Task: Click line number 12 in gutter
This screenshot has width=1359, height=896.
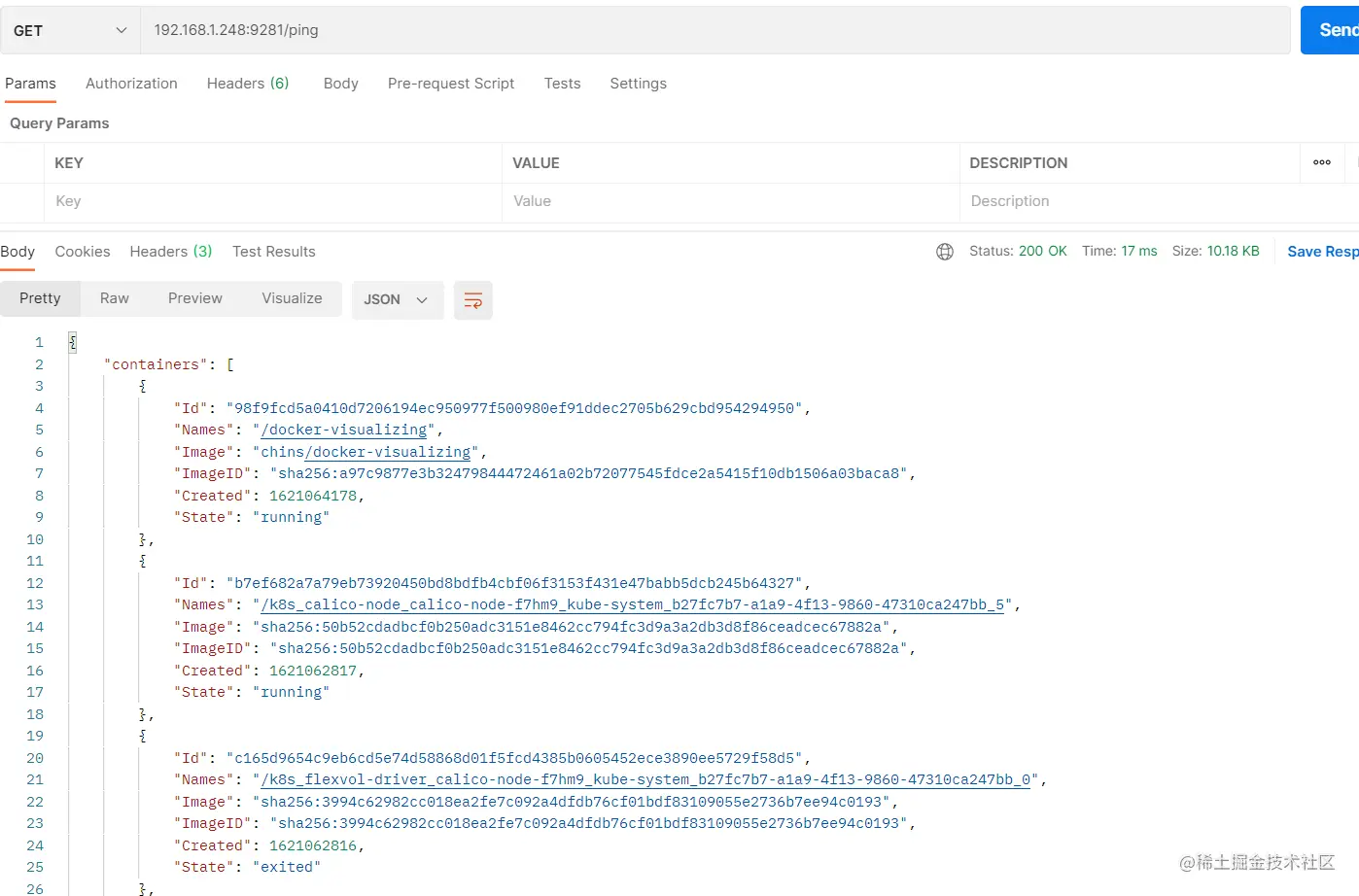Action: pos(35,583)
